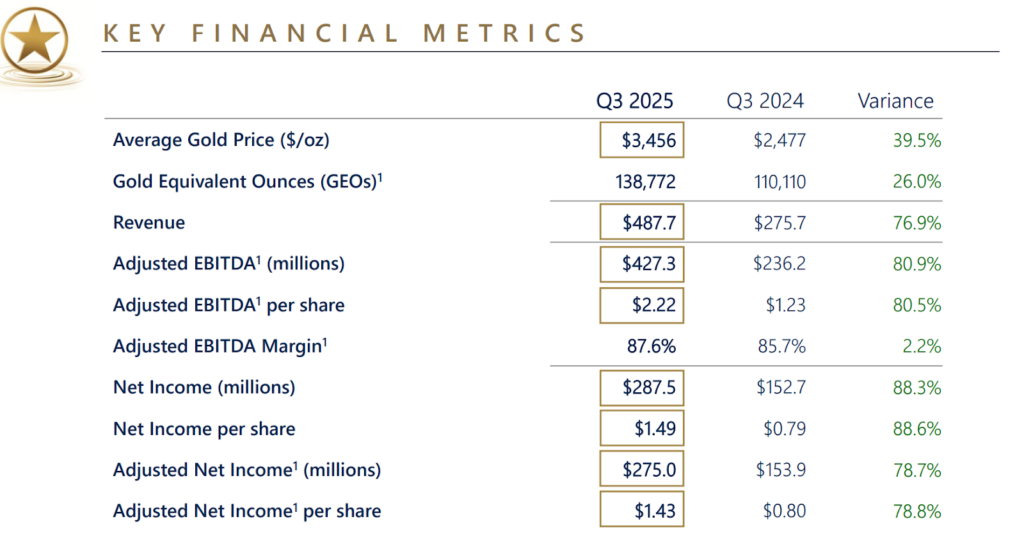This screenshot has height=540, width=1024.
Task: Click the boxed $487.7 revenue value
Action: [641, 223]
